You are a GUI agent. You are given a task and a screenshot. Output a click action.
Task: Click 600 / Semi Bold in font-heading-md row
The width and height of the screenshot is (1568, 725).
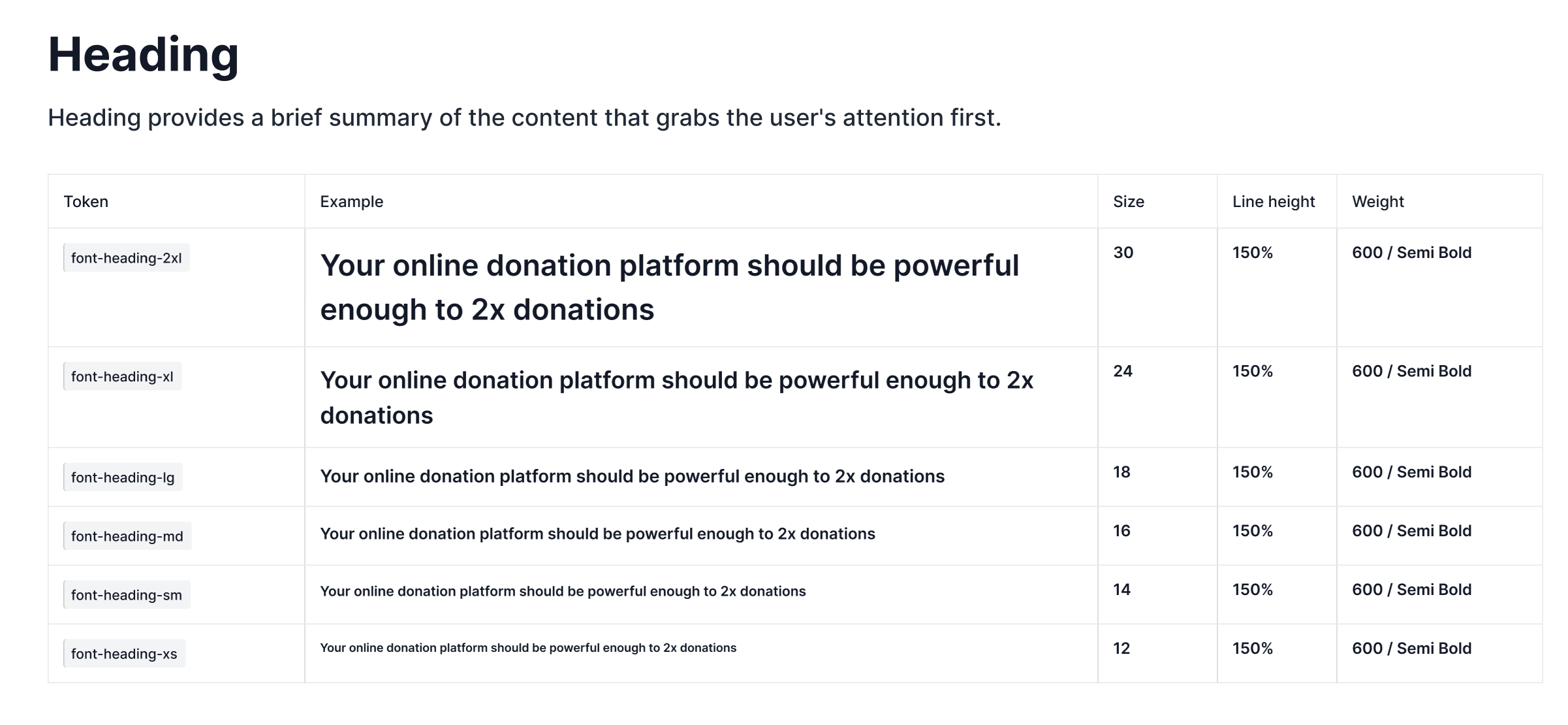(1411, 531)
